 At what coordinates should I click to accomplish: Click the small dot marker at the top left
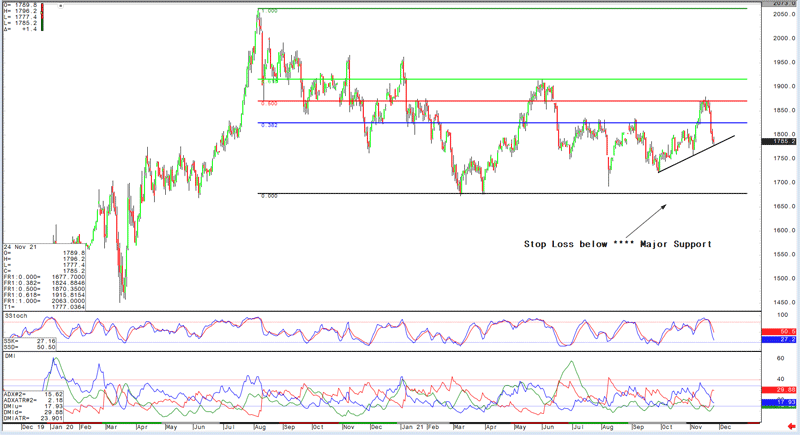(61, 7)
